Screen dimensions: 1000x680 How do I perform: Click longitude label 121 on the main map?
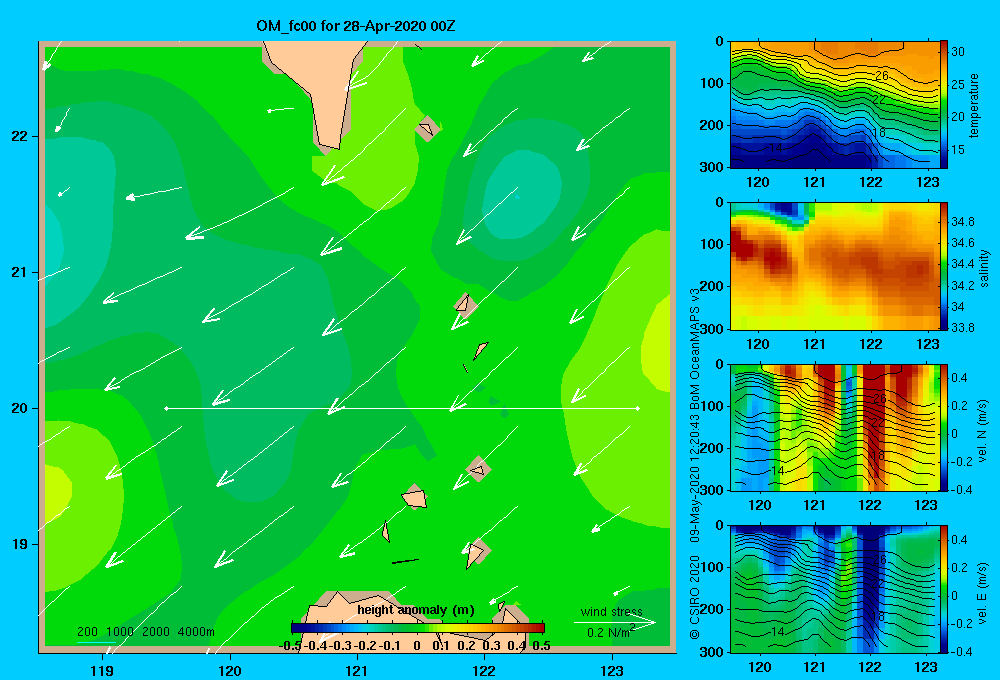[x=357, y=670]
